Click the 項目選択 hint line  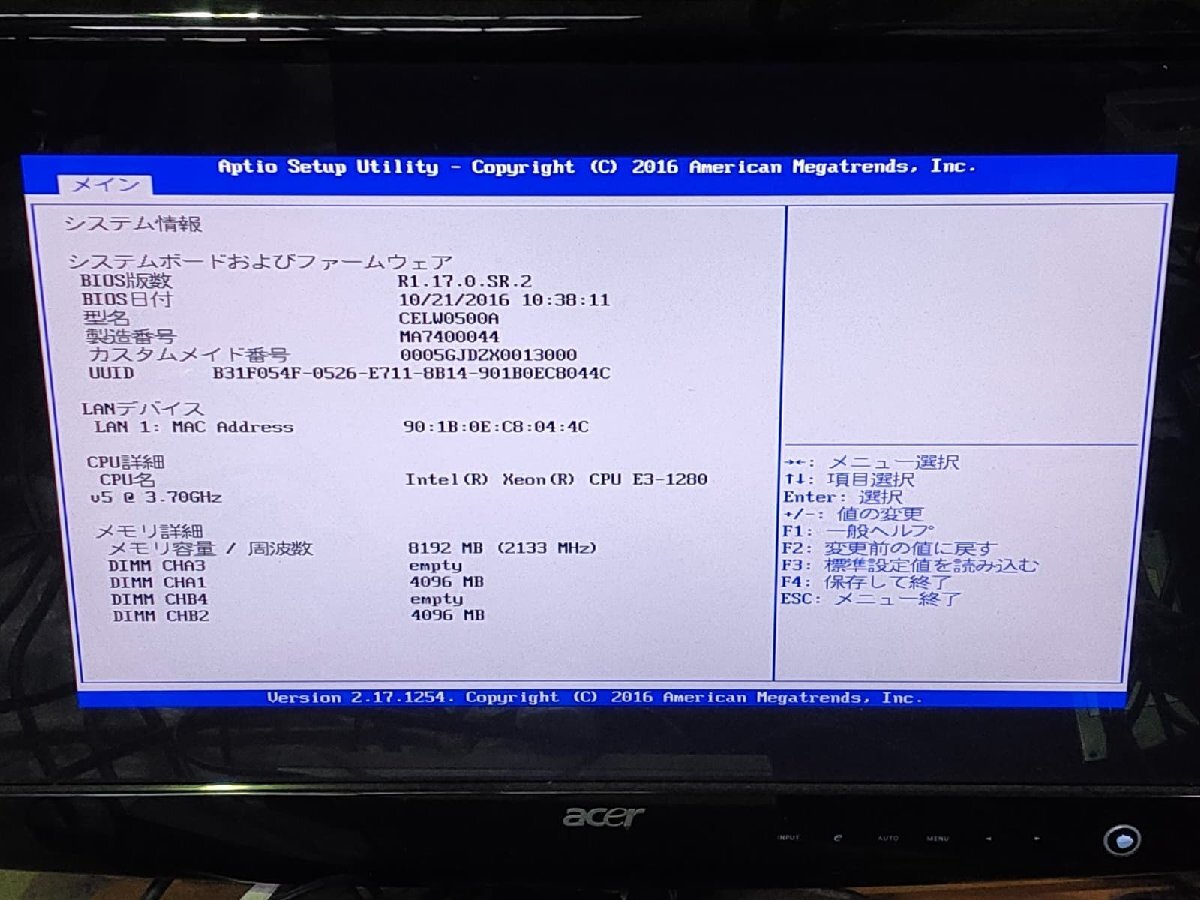pos(849,480)
